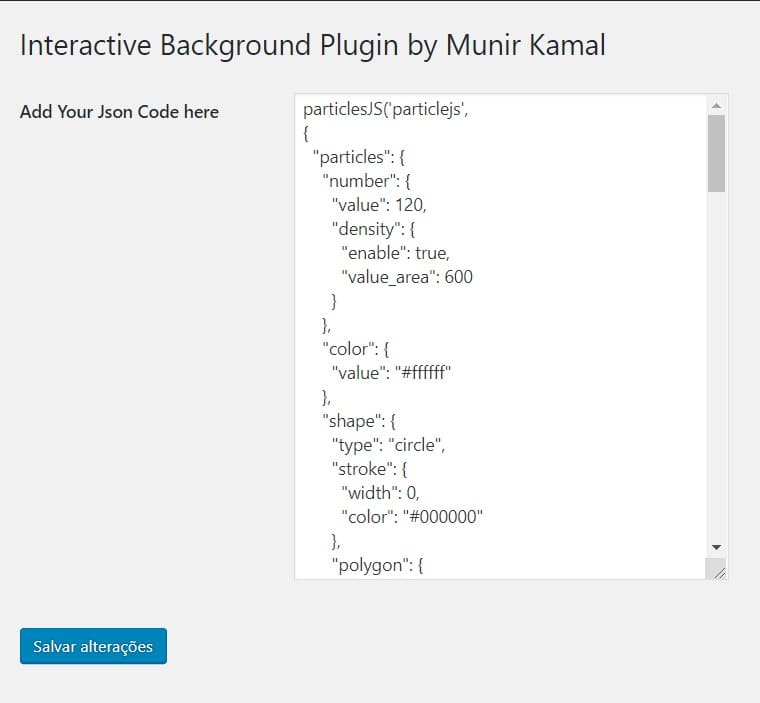Screen dimensions: 760x703
Task: Click the "width": 0 line
Action: coord(380,493)
